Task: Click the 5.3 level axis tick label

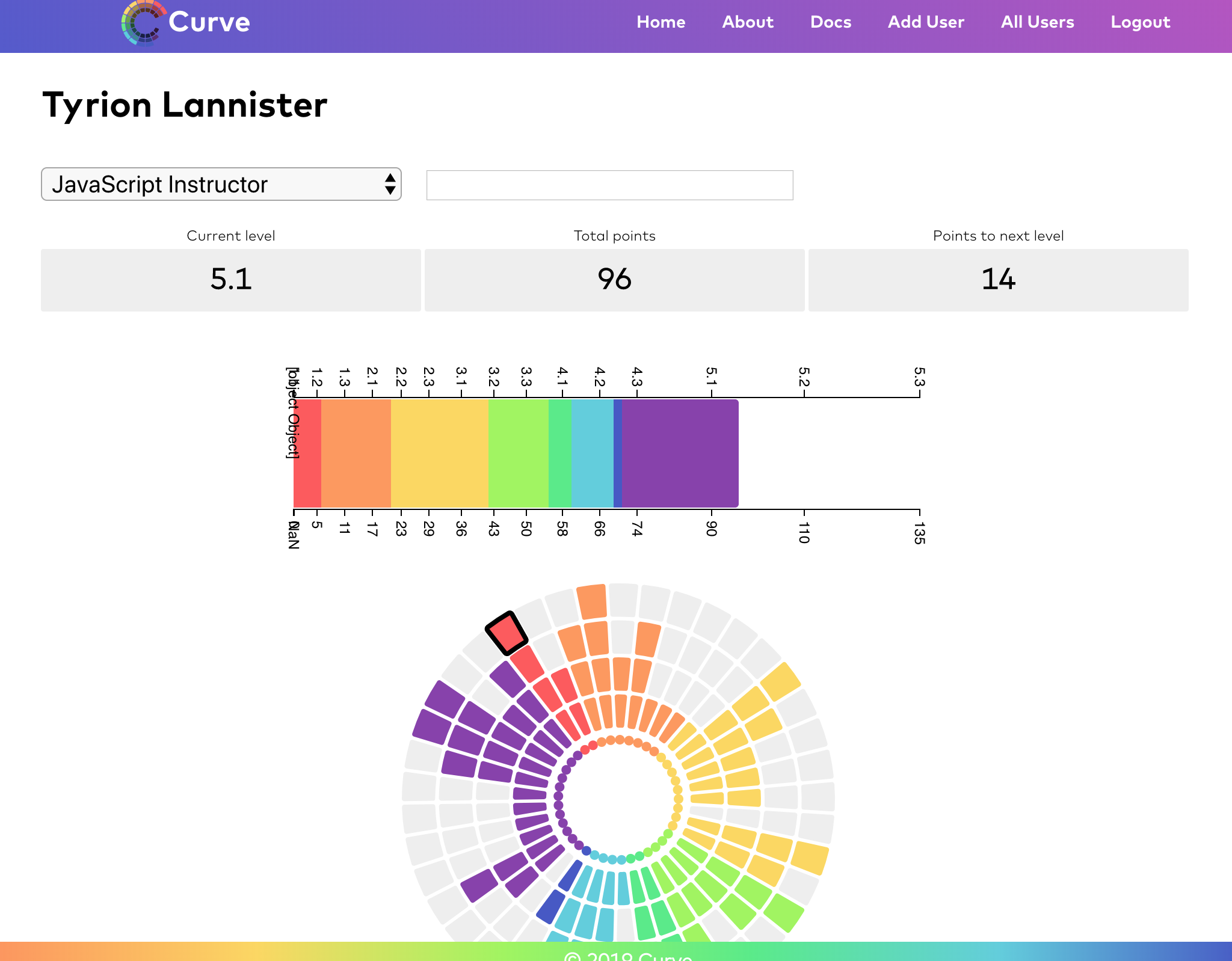Action: click(x=919, y=377)
